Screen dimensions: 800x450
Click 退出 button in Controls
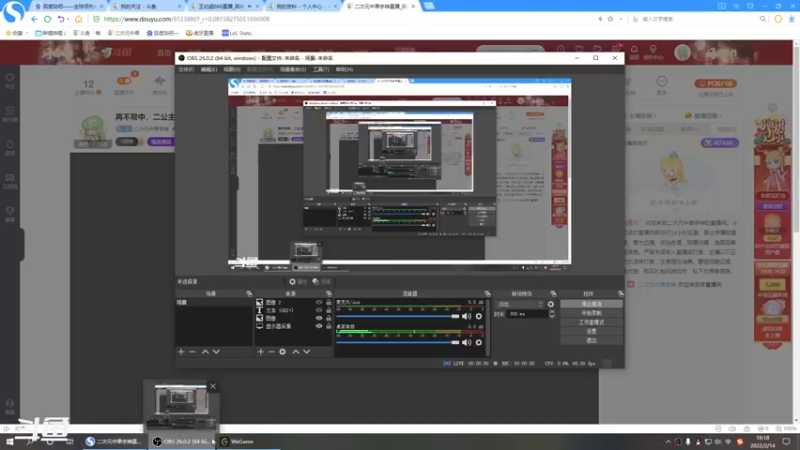[x=591, y=340]
